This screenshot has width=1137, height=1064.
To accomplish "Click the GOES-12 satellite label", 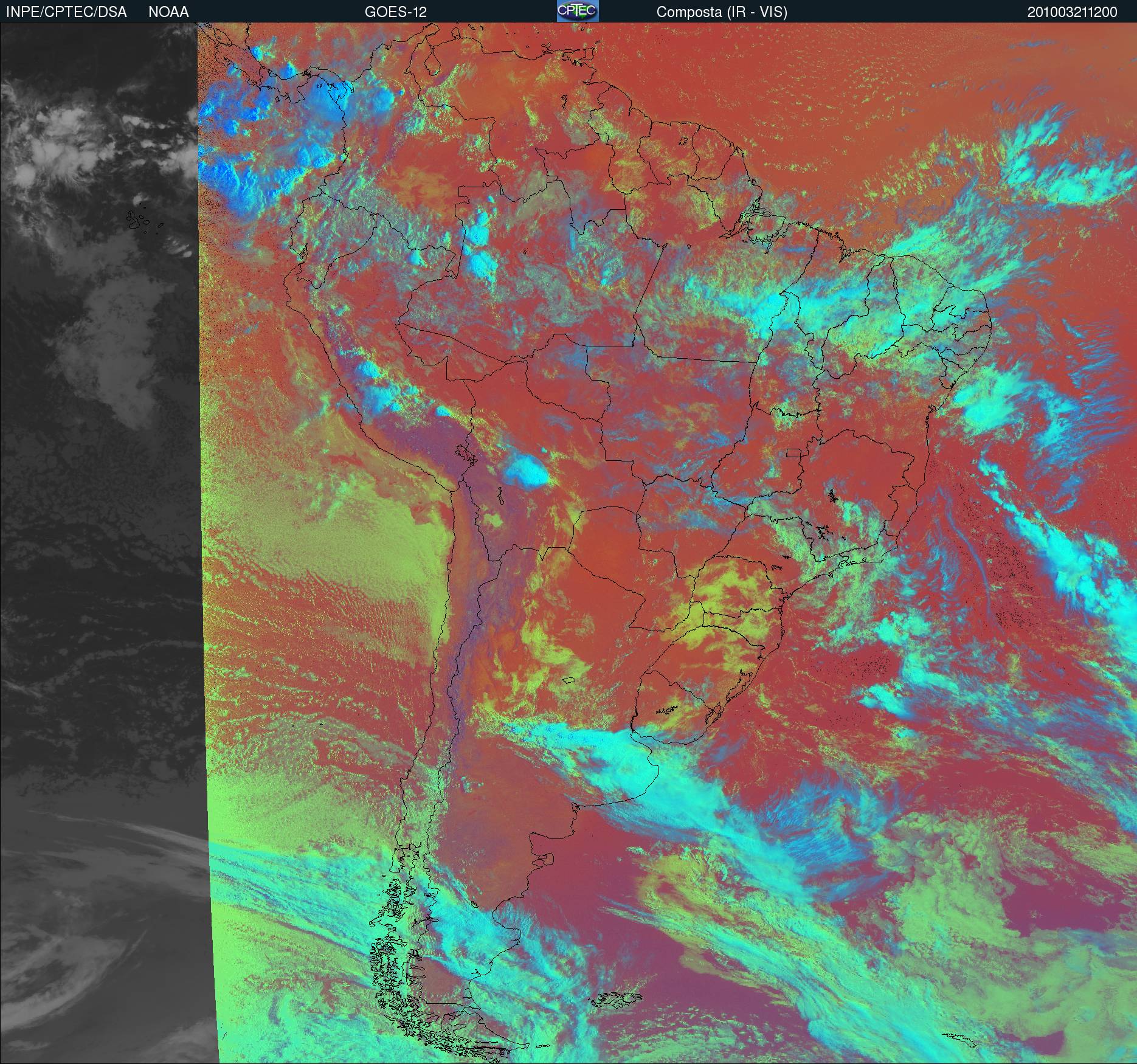I will coord(395,12).
